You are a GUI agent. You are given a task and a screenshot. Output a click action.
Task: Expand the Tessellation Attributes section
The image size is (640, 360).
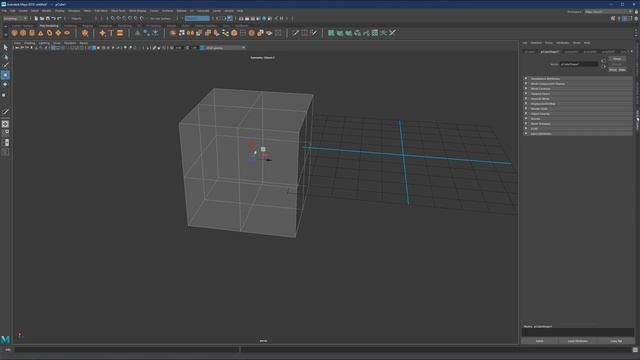578,79
